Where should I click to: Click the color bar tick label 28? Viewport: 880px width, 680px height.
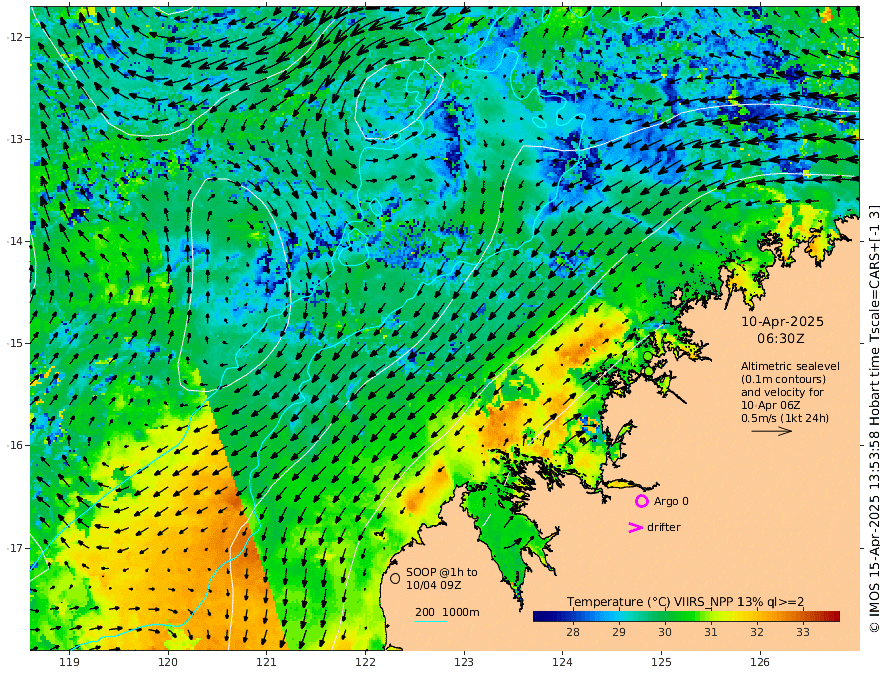[x=572, y=632]
